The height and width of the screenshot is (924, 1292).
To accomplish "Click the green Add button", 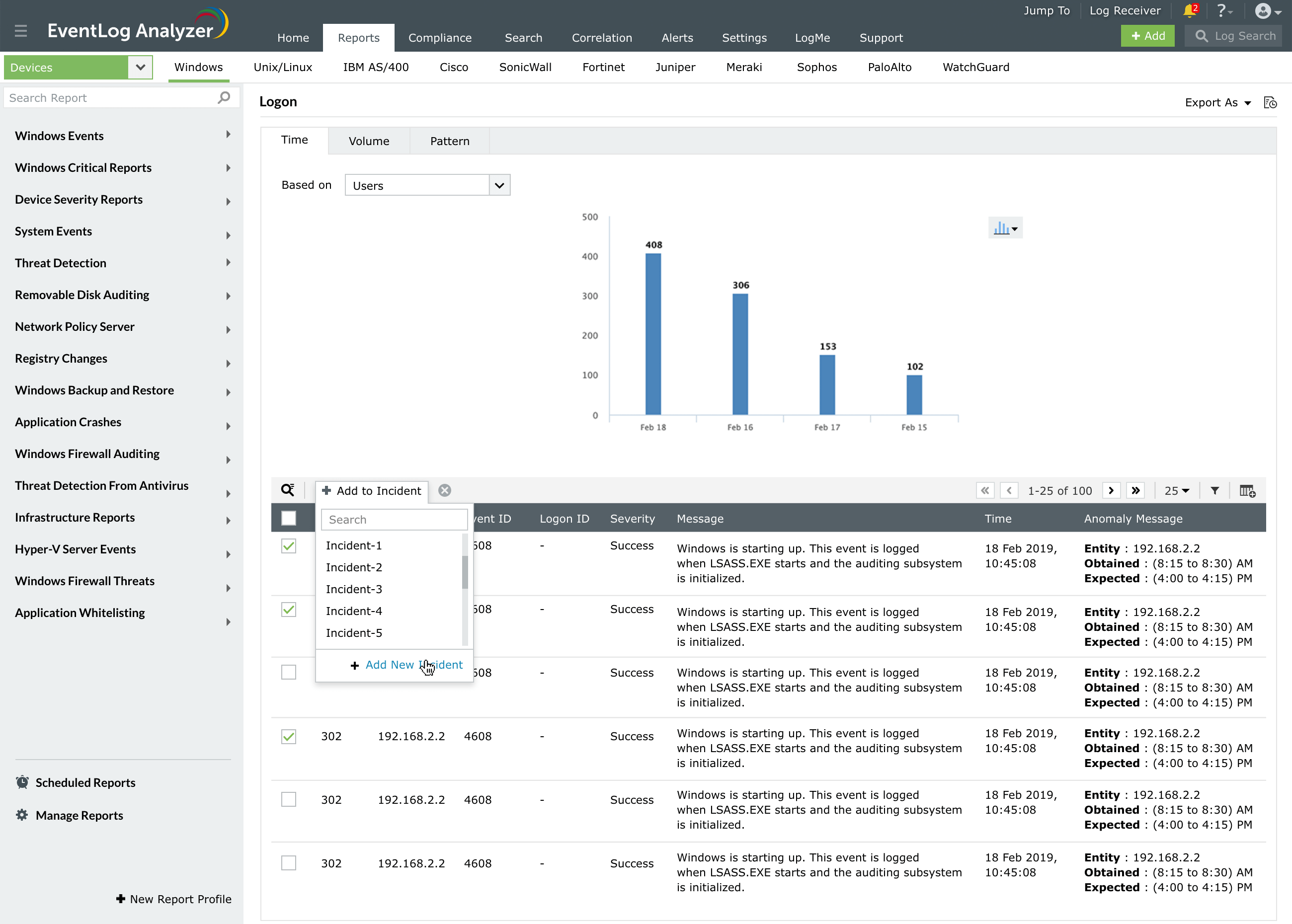I will point(1147,36).
